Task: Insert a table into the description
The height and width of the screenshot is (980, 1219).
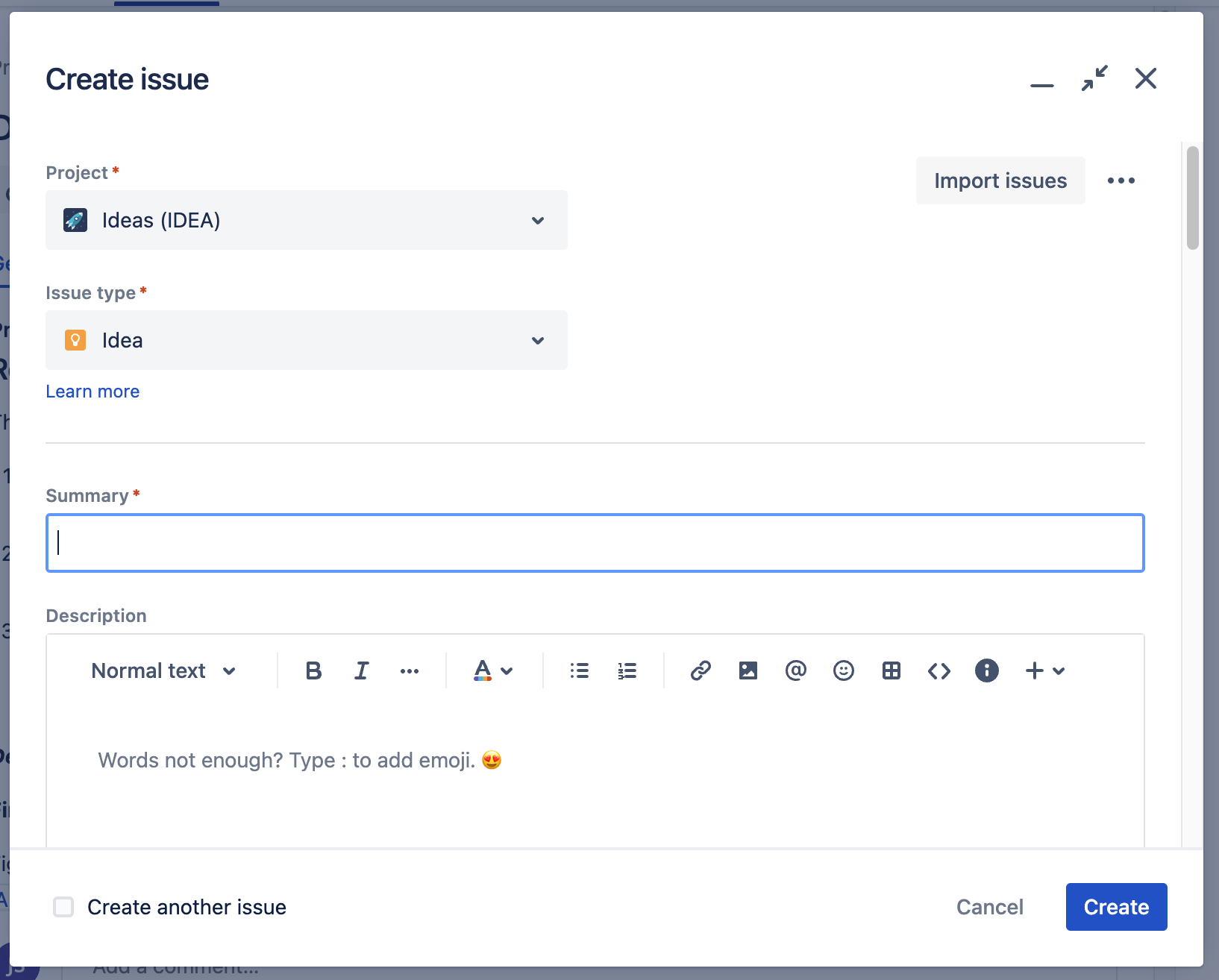Action: coord(891,670)
